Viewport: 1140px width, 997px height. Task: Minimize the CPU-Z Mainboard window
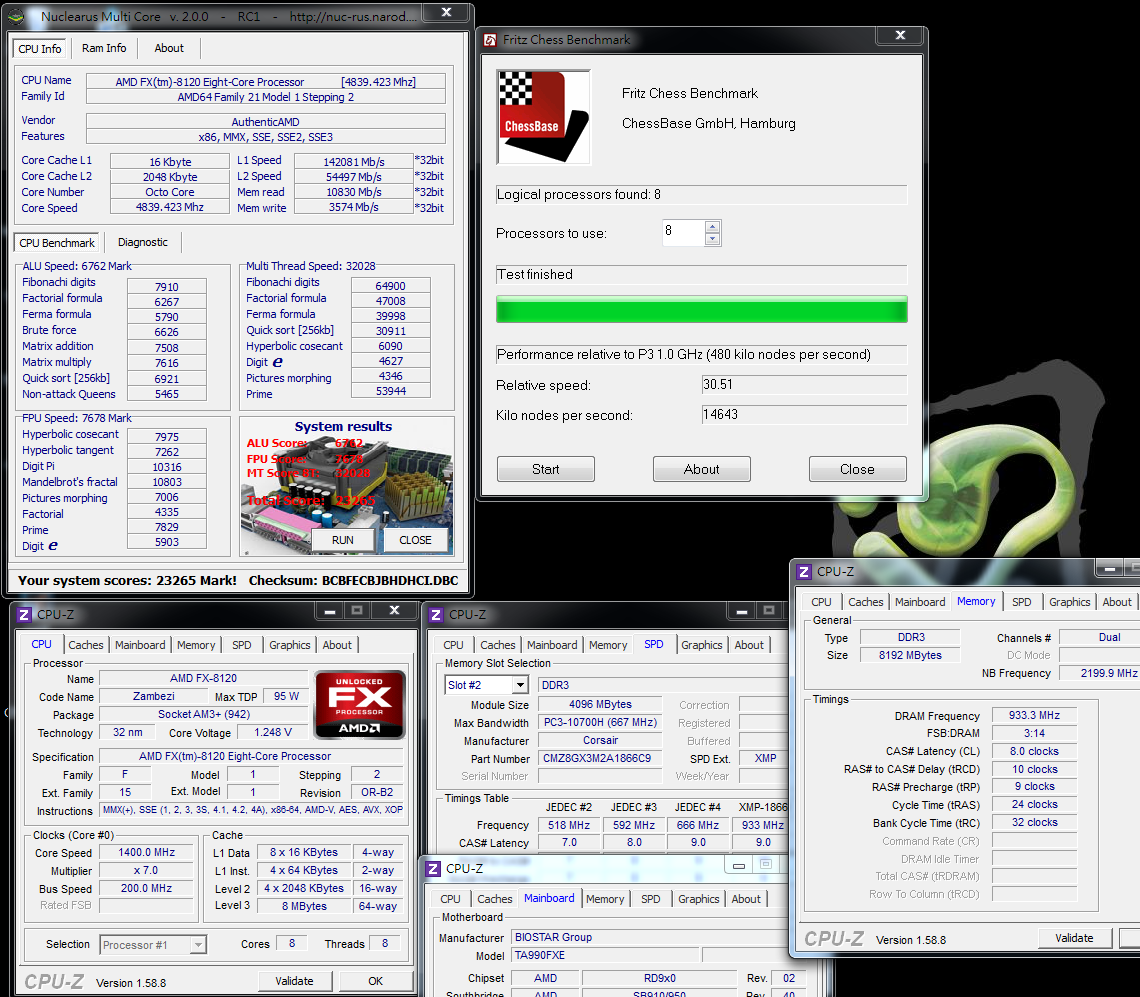click(x=739, y=865)
